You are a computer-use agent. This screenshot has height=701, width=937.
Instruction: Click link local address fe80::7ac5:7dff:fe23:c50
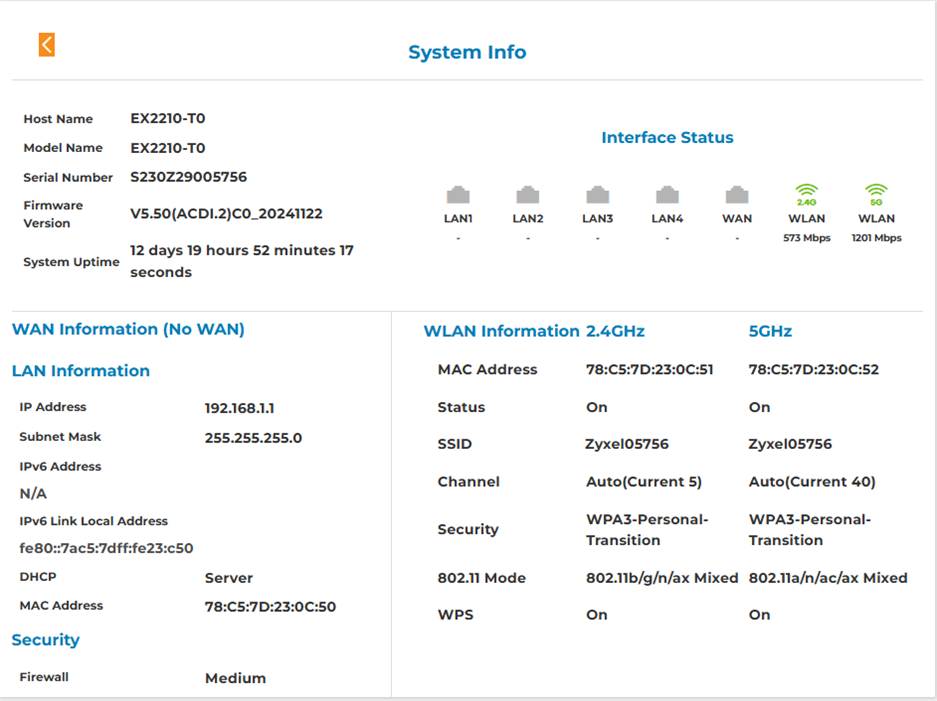click(x=106, y=548)
